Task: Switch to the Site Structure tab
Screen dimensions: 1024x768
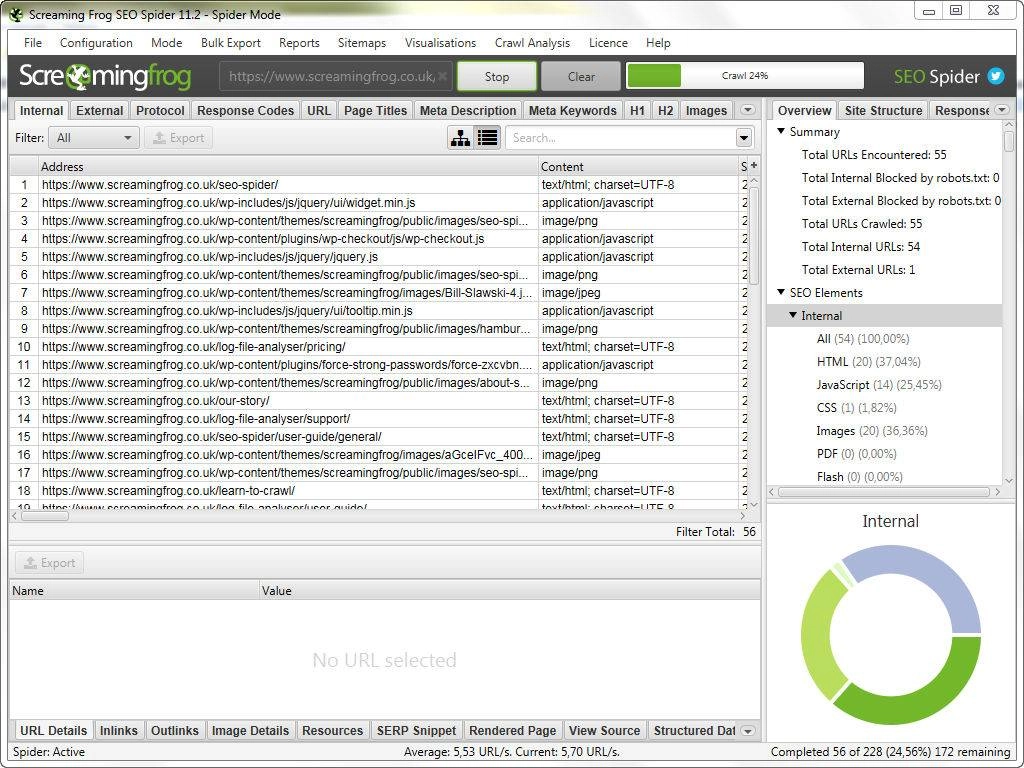Action: pyautogui.click(x=884, y=110)
